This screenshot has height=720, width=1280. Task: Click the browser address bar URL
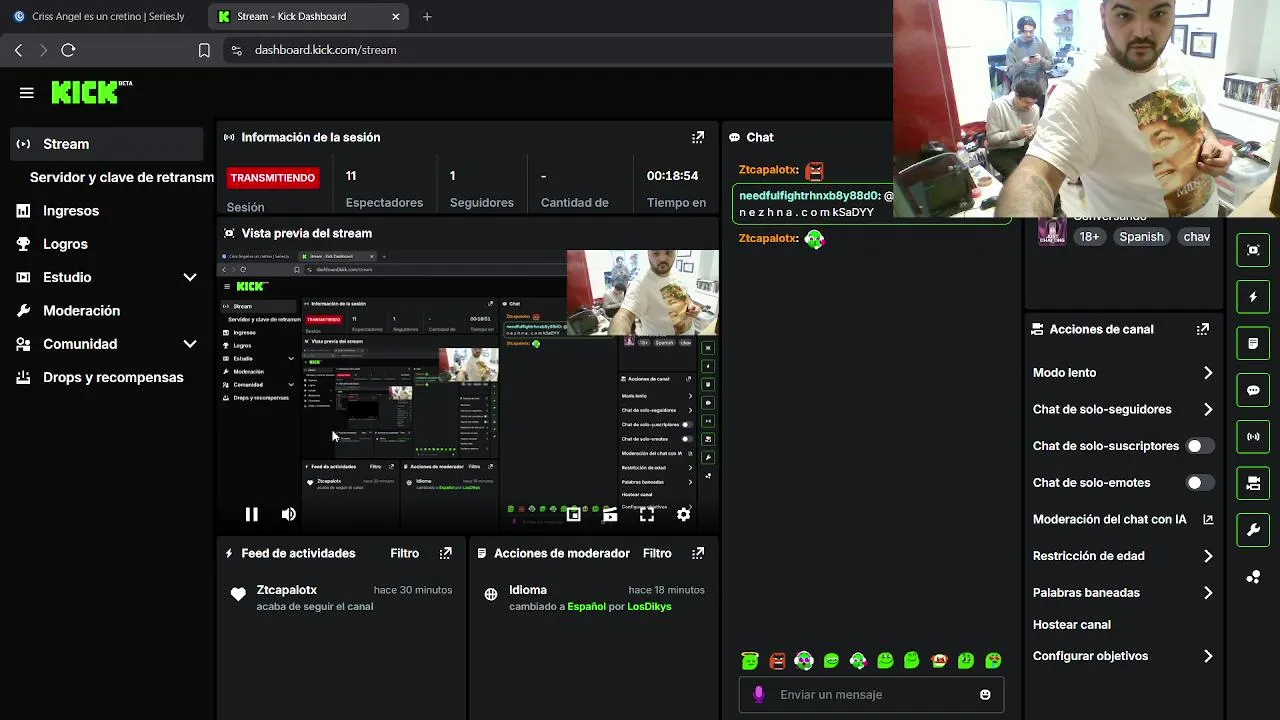(325, 50)
